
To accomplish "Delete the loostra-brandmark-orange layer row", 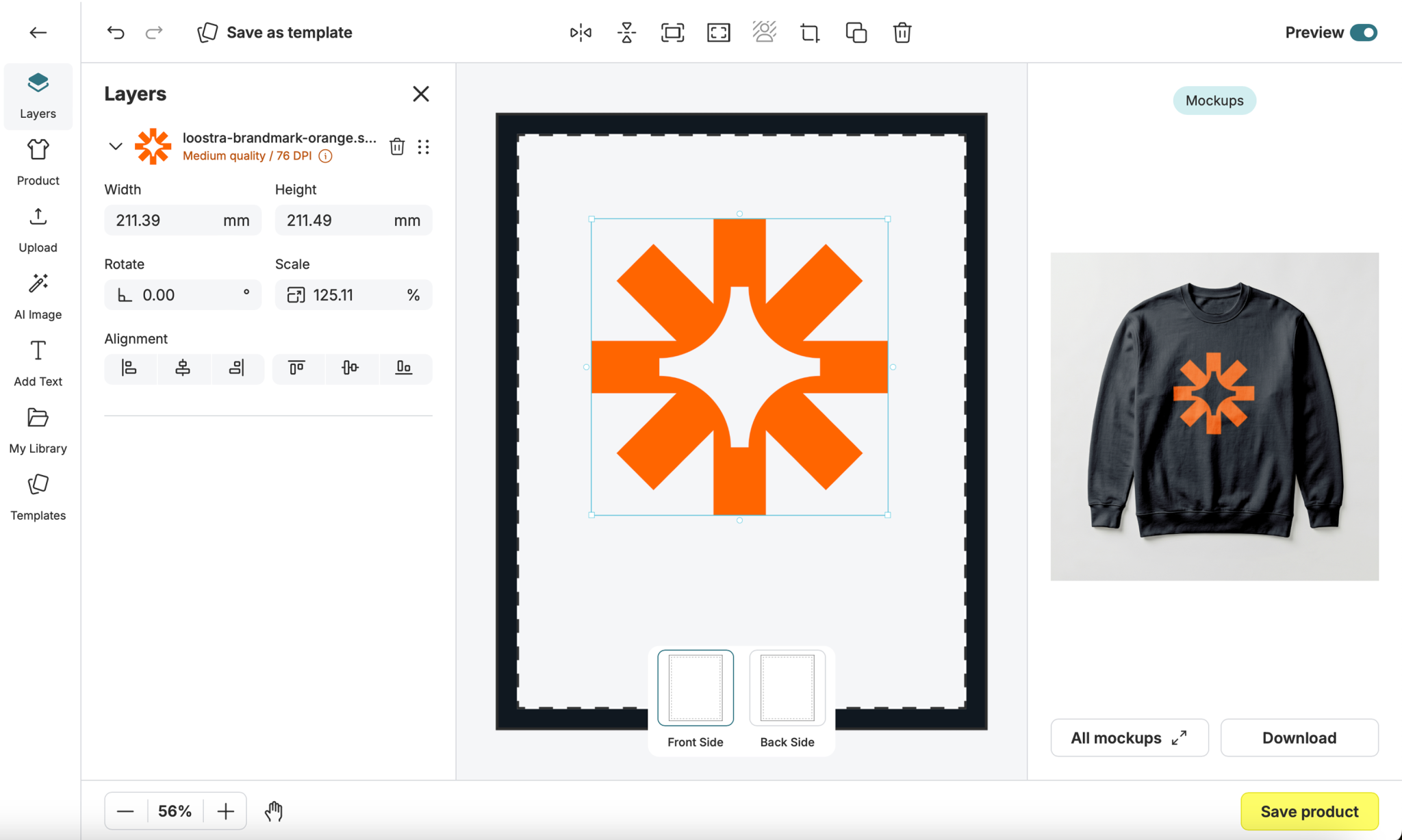I will [397, 146].
